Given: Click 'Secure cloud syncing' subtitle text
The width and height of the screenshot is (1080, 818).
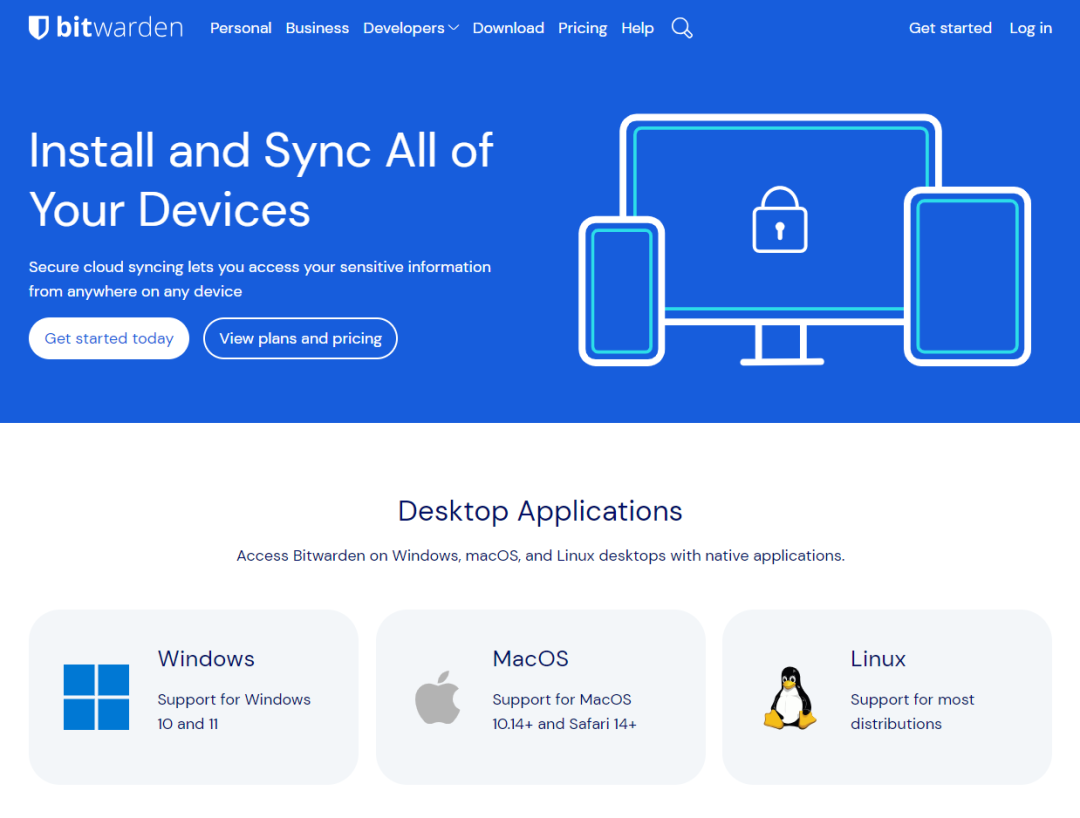Looking at the screenshot, I should tap(260, 279).
